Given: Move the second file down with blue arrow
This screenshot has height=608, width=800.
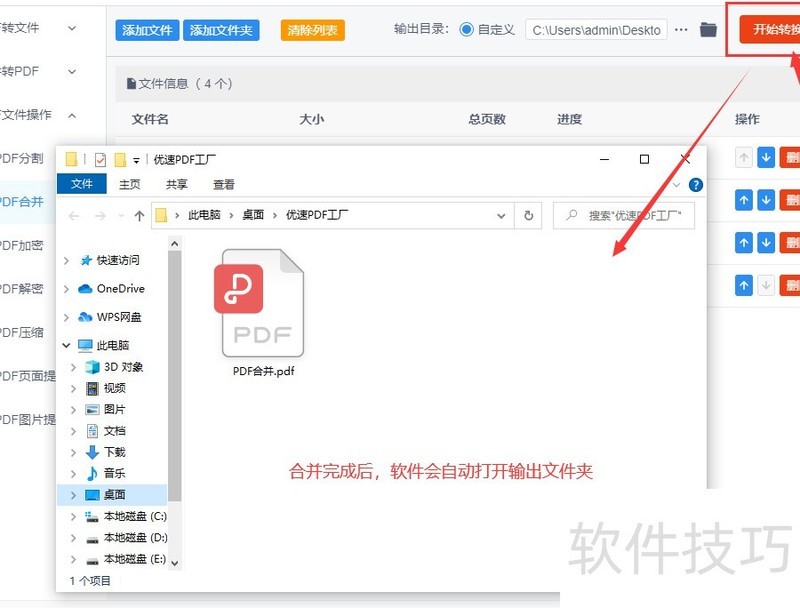Looking at the screenshot, I should (766, 200).
